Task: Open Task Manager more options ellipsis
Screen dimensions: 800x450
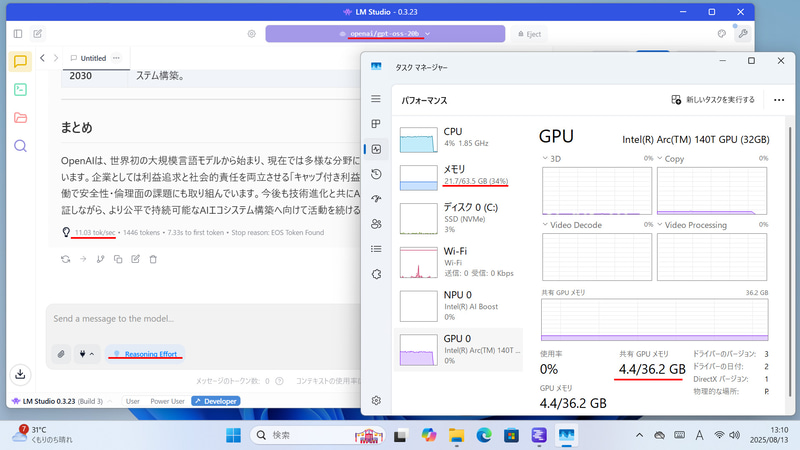Action: [779, 99]
